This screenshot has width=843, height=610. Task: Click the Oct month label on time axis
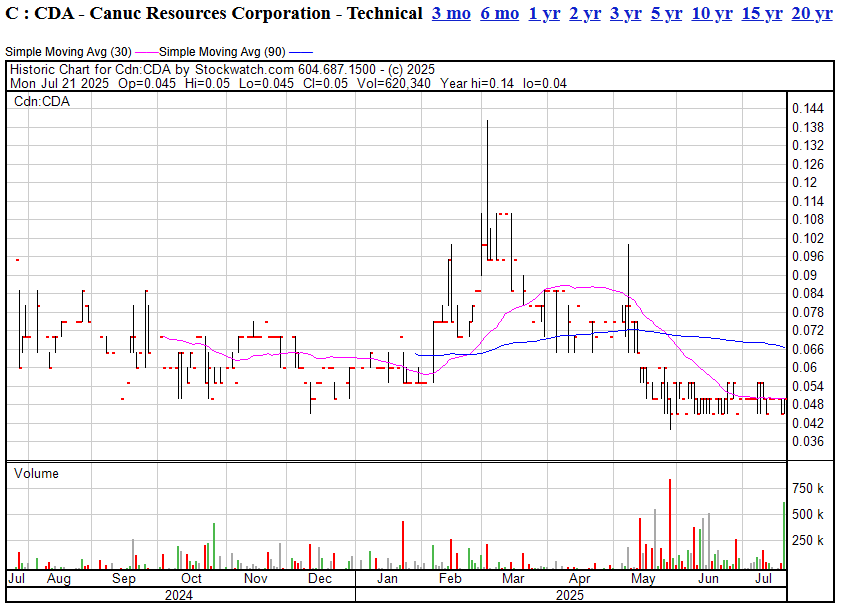pos(191,579)
